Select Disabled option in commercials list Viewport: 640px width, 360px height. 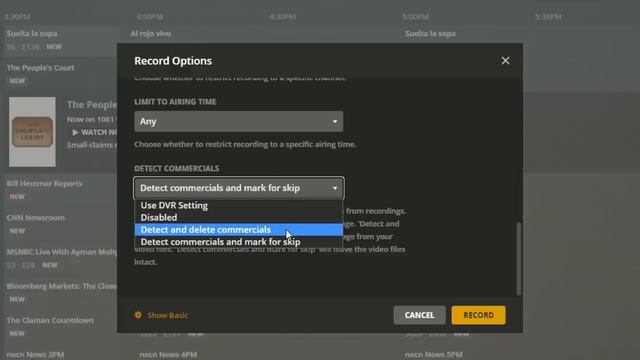[x=239, y=218]
